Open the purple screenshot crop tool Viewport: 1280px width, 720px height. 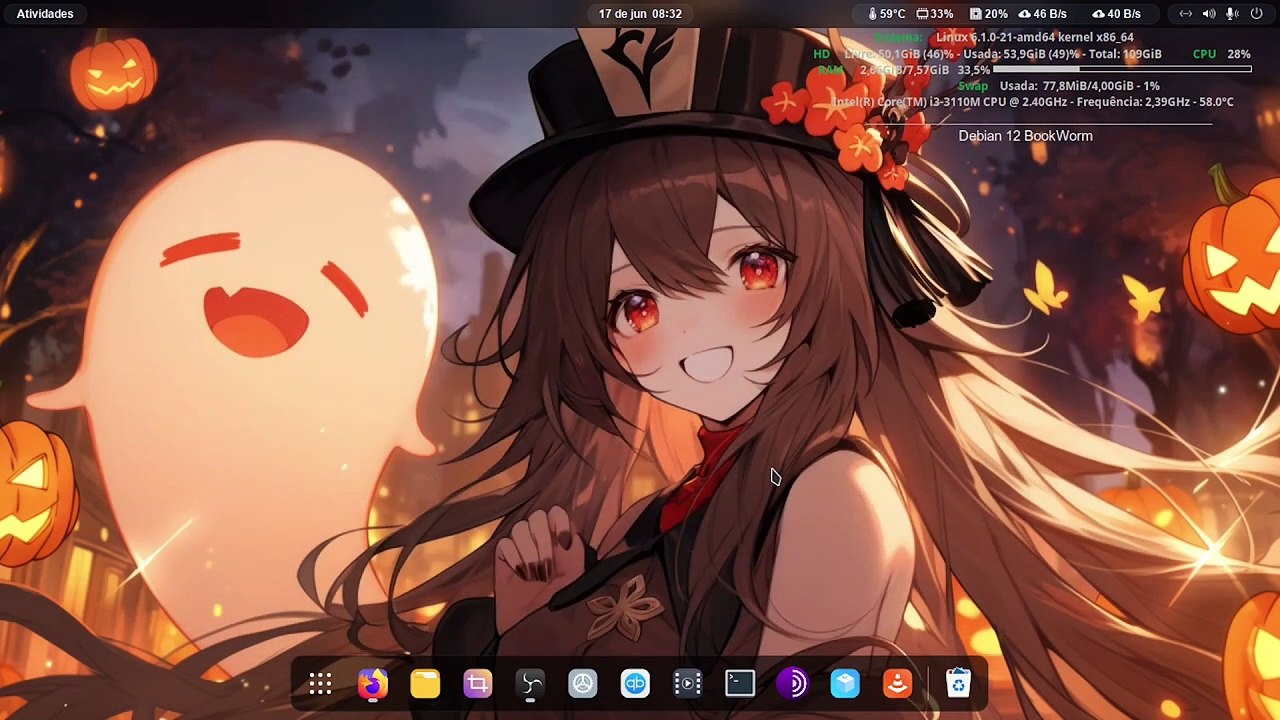pyautogui.click(x=478, y=684)
